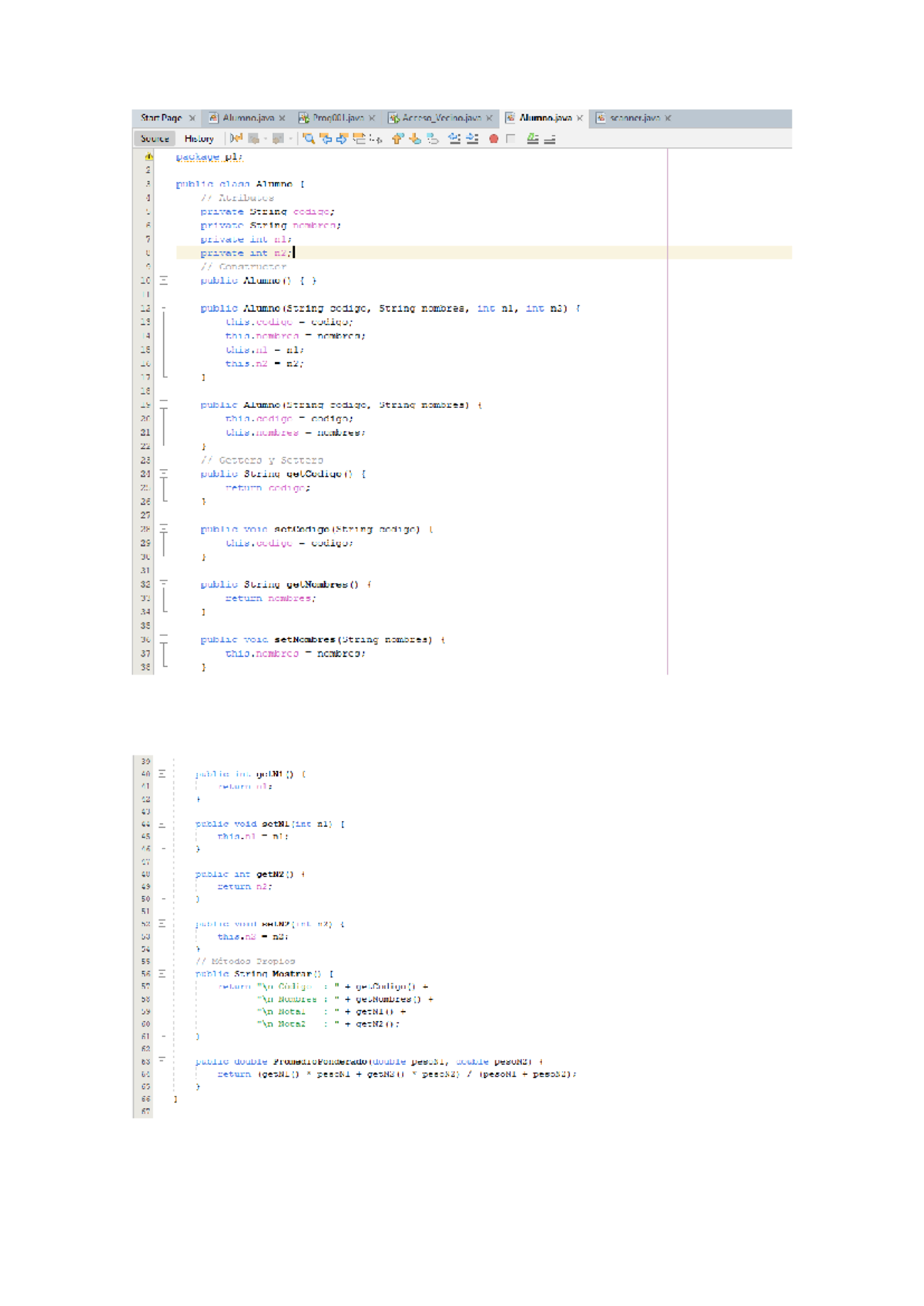Toggle highlight search in the editor toolbar
This screenshot has height=1306, width=924.
359,139
